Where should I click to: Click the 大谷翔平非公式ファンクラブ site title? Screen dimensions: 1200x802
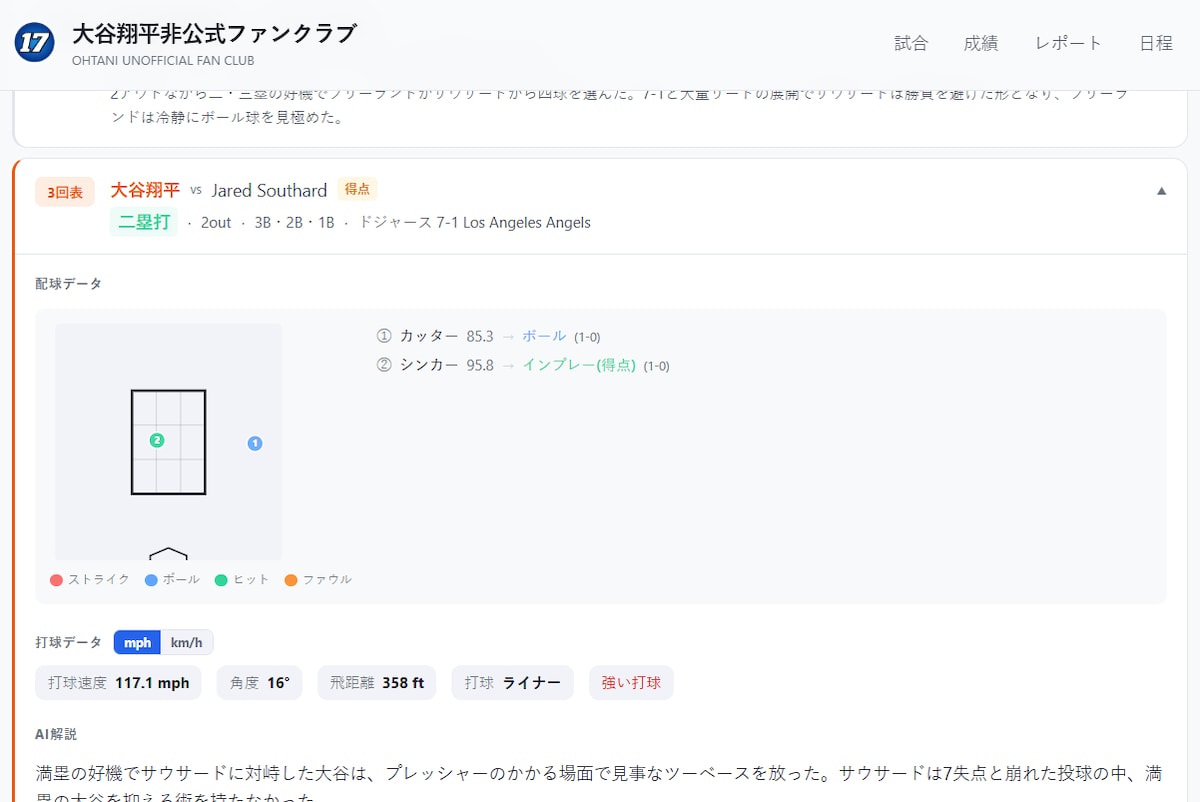[214, 34]
